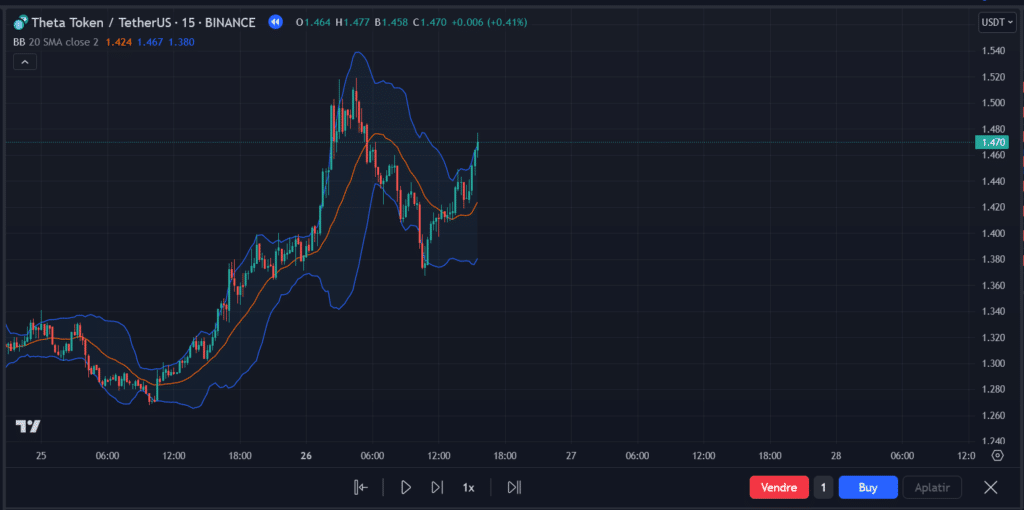Step replay forward one bar
Image resolution: width=1024 pixels, height=510 pixels.
click(x=437, y=487)
